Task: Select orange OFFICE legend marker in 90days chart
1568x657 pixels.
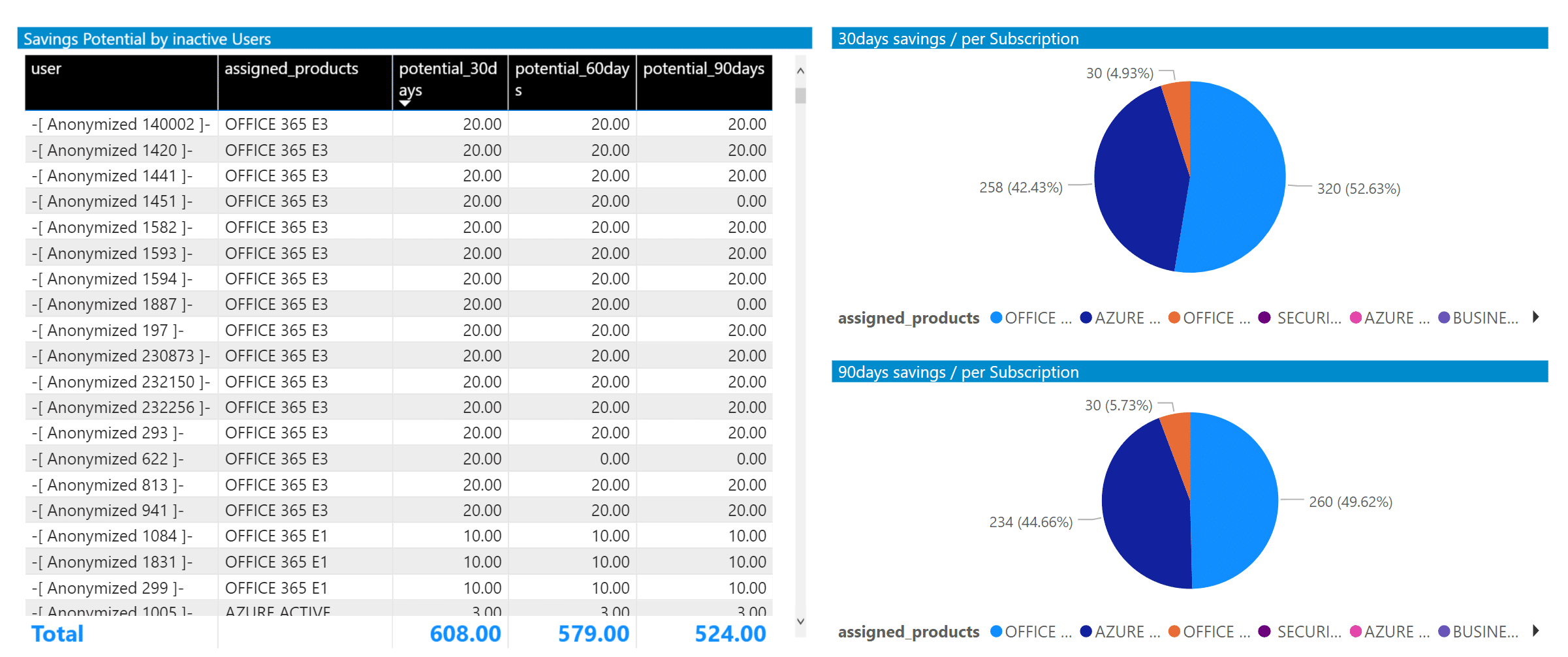Action: point(1174,632)
